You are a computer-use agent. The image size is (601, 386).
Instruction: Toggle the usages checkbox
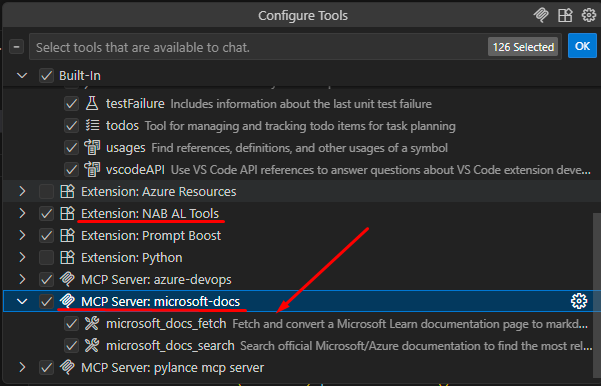[71, 148]
